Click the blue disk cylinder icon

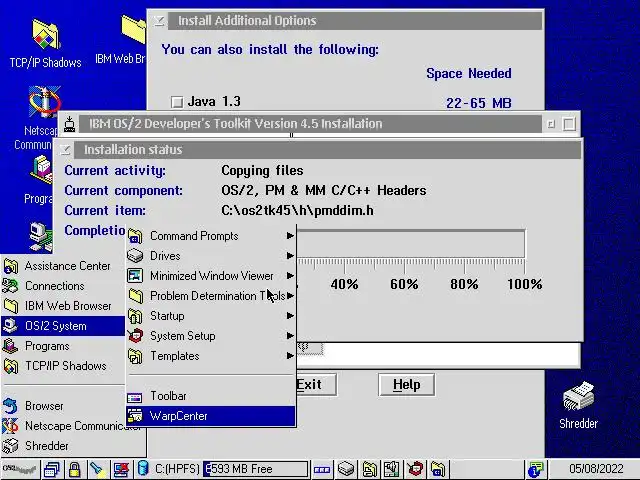click(x=143, y=468)
